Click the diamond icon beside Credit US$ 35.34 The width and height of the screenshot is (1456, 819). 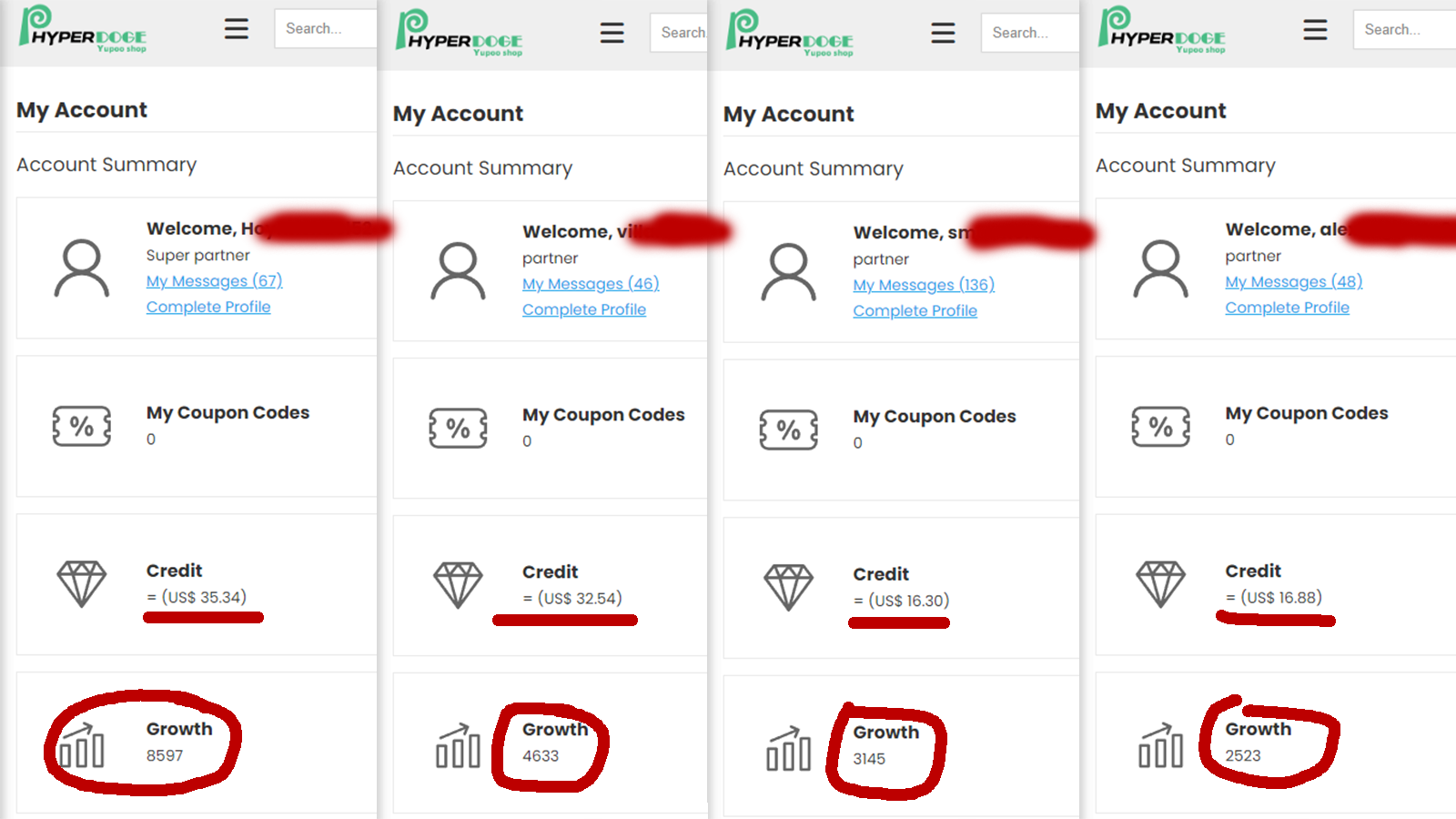82,583
